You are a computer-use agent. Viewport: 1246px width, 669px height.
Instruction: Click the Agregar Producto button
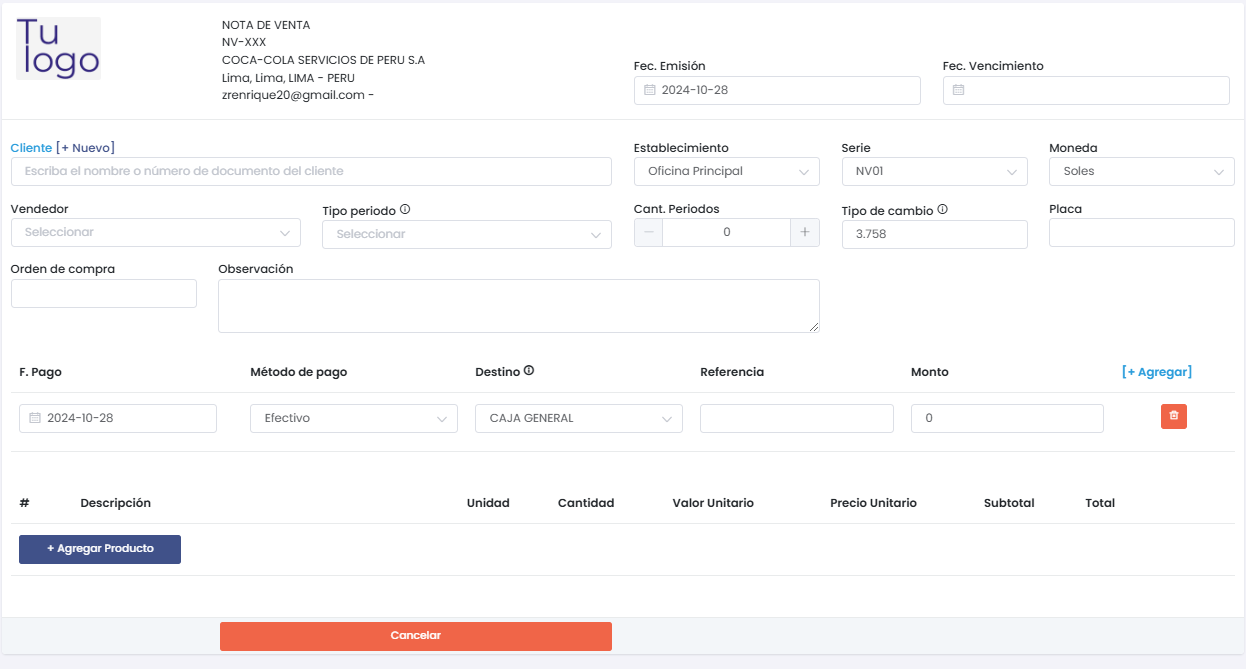99,549
